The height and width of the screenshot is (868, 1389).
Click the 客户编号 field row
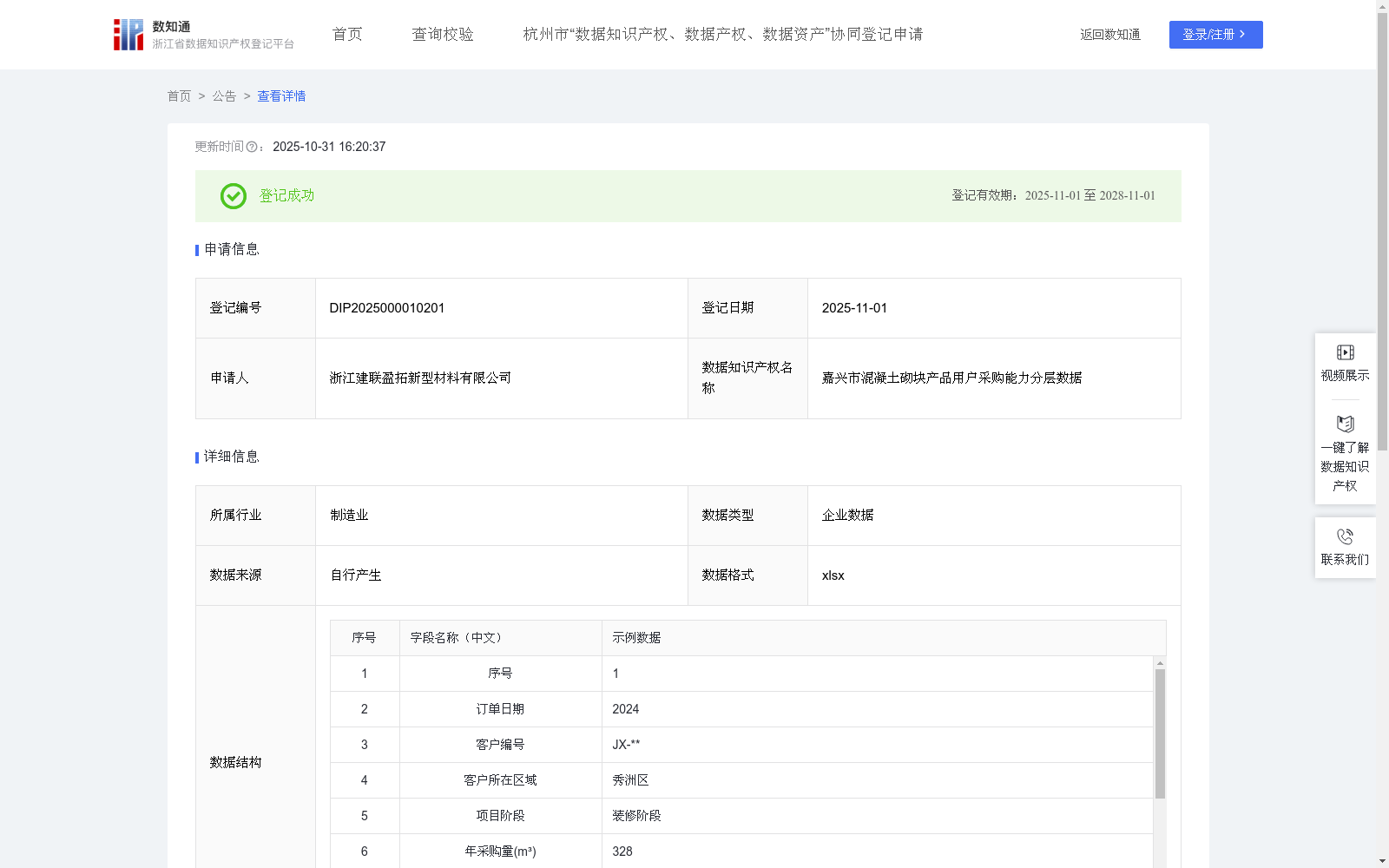point(742,745)
